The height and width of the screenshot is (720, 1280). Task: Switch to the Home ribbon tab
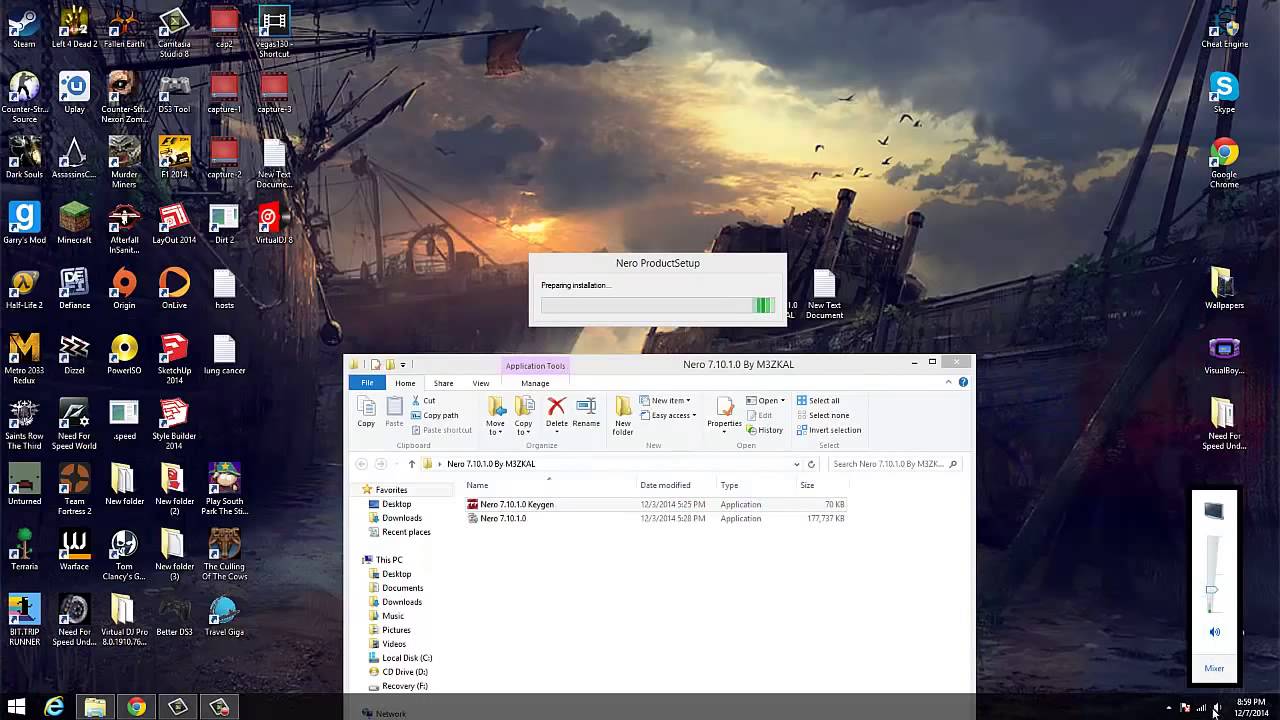[405, 383]
